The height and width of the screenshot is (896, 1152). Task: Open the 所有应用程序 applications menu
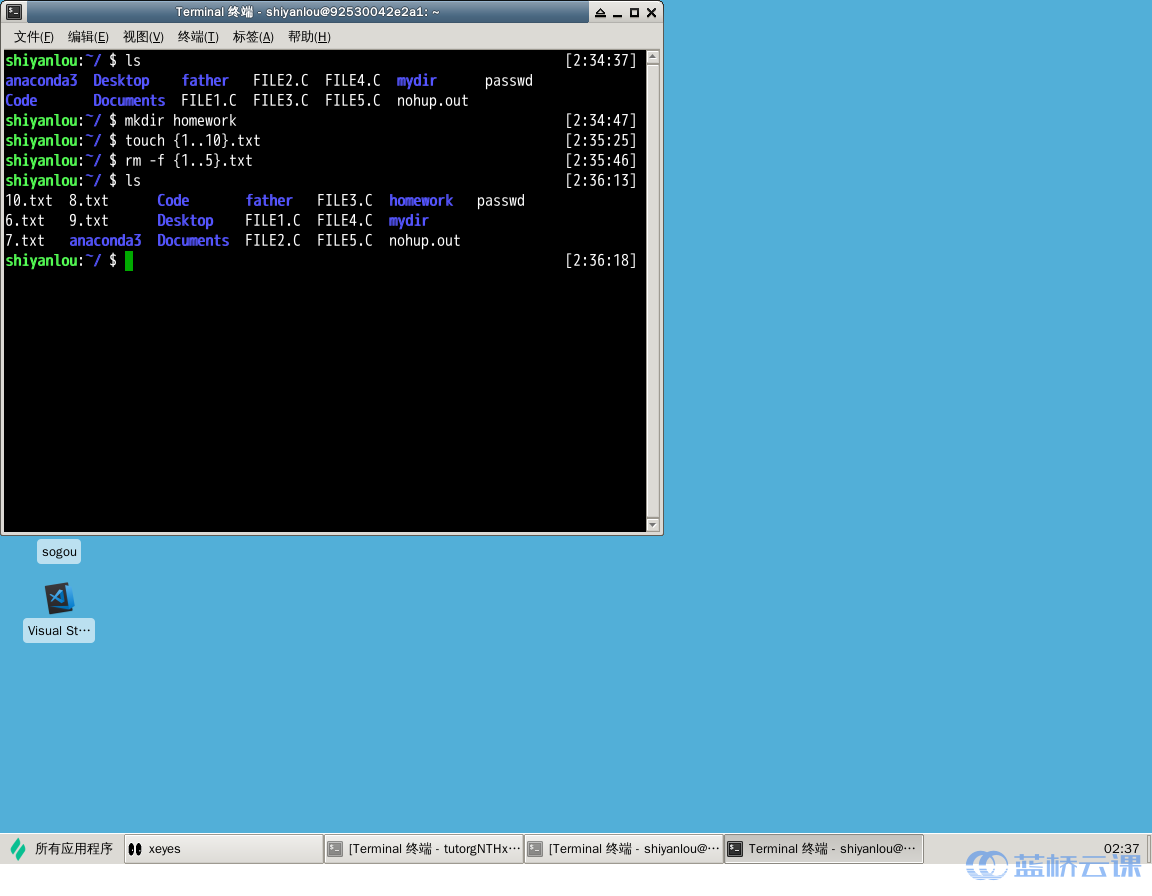tap(62, 849)
